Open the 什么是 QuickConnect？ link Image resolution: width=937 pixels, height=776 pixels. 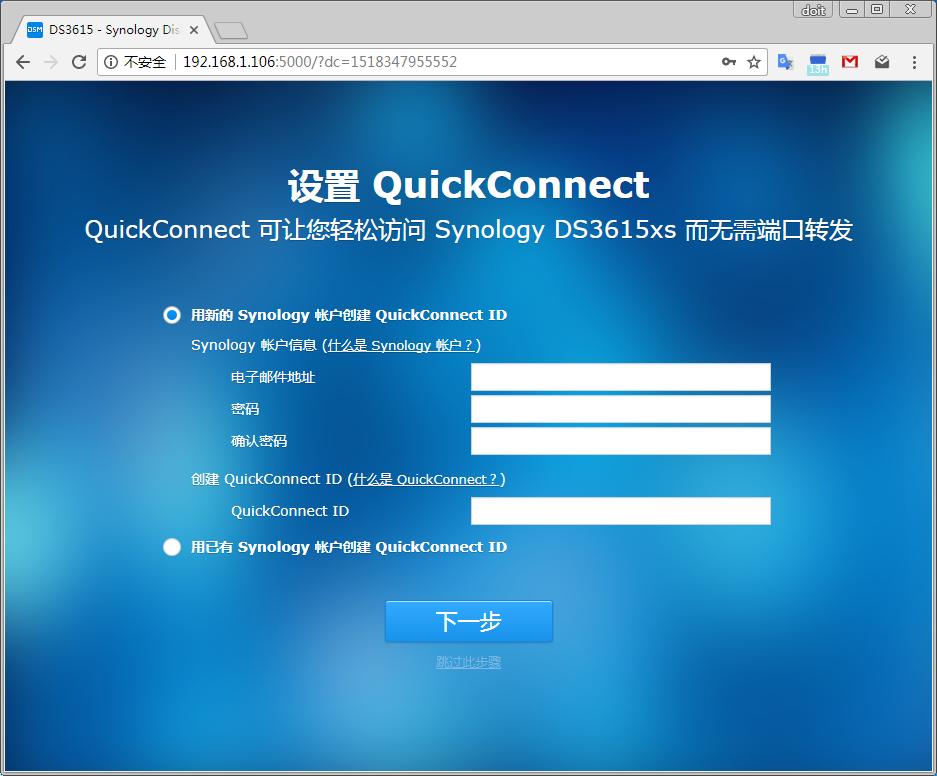click(x=426, y=479)
